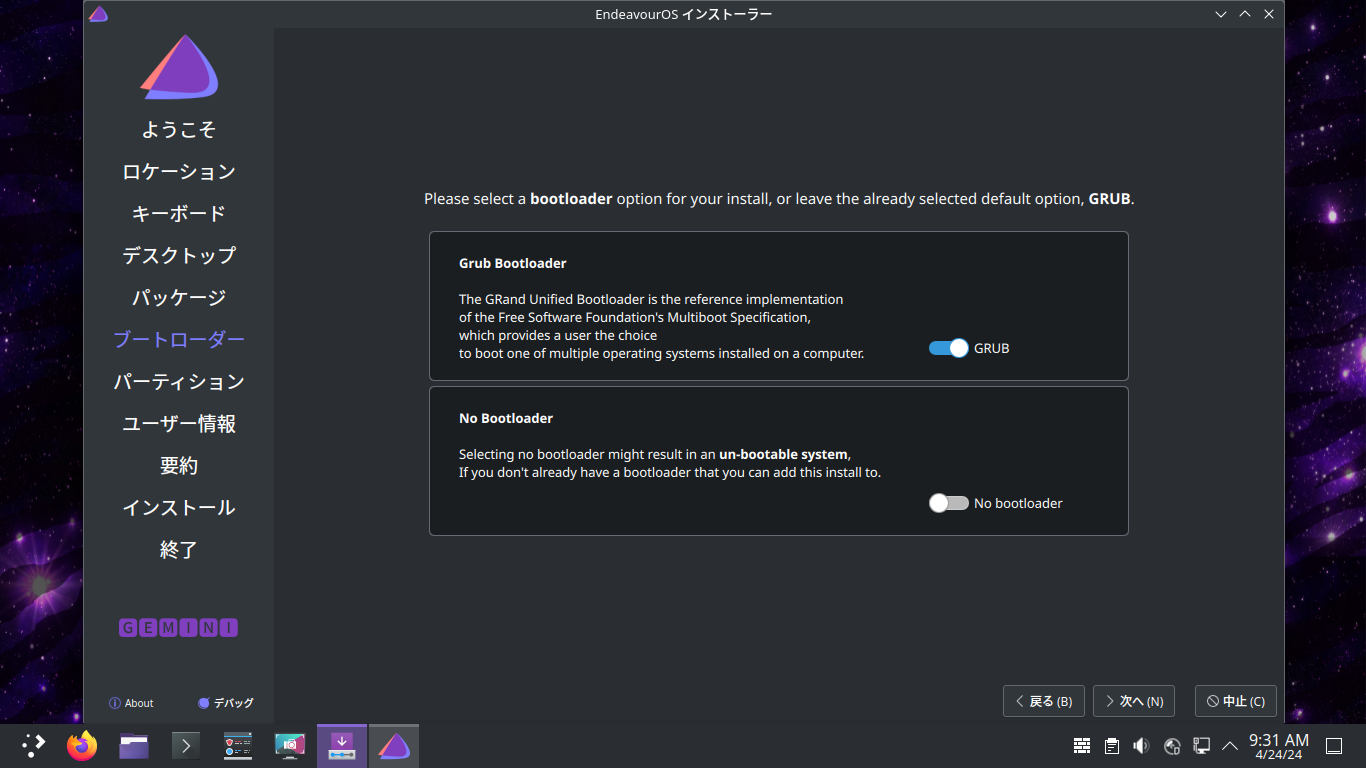Click the No Bootloader option card heading

(506, 418)
